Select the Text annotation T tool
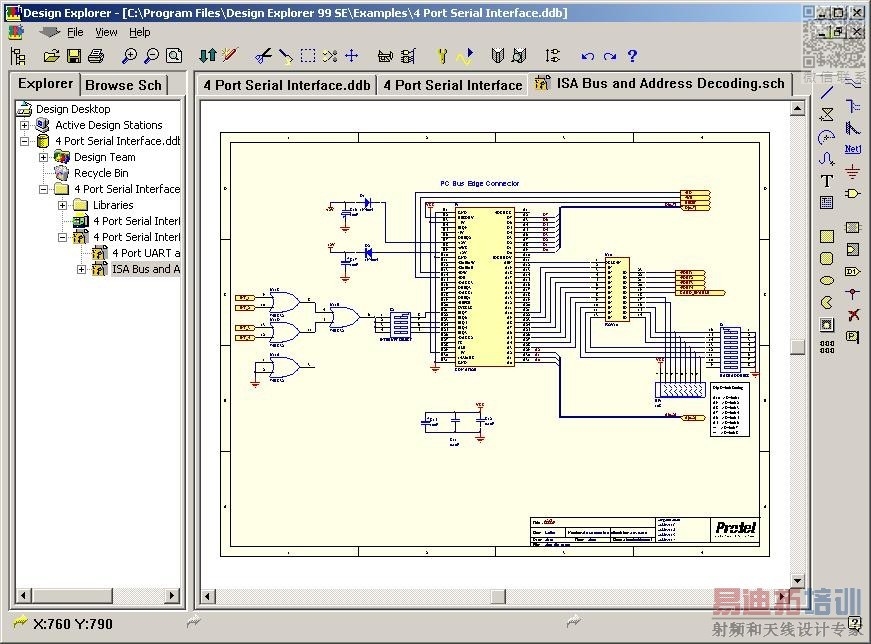Viewport: 871px width, 644px height. tap(827, 181)
